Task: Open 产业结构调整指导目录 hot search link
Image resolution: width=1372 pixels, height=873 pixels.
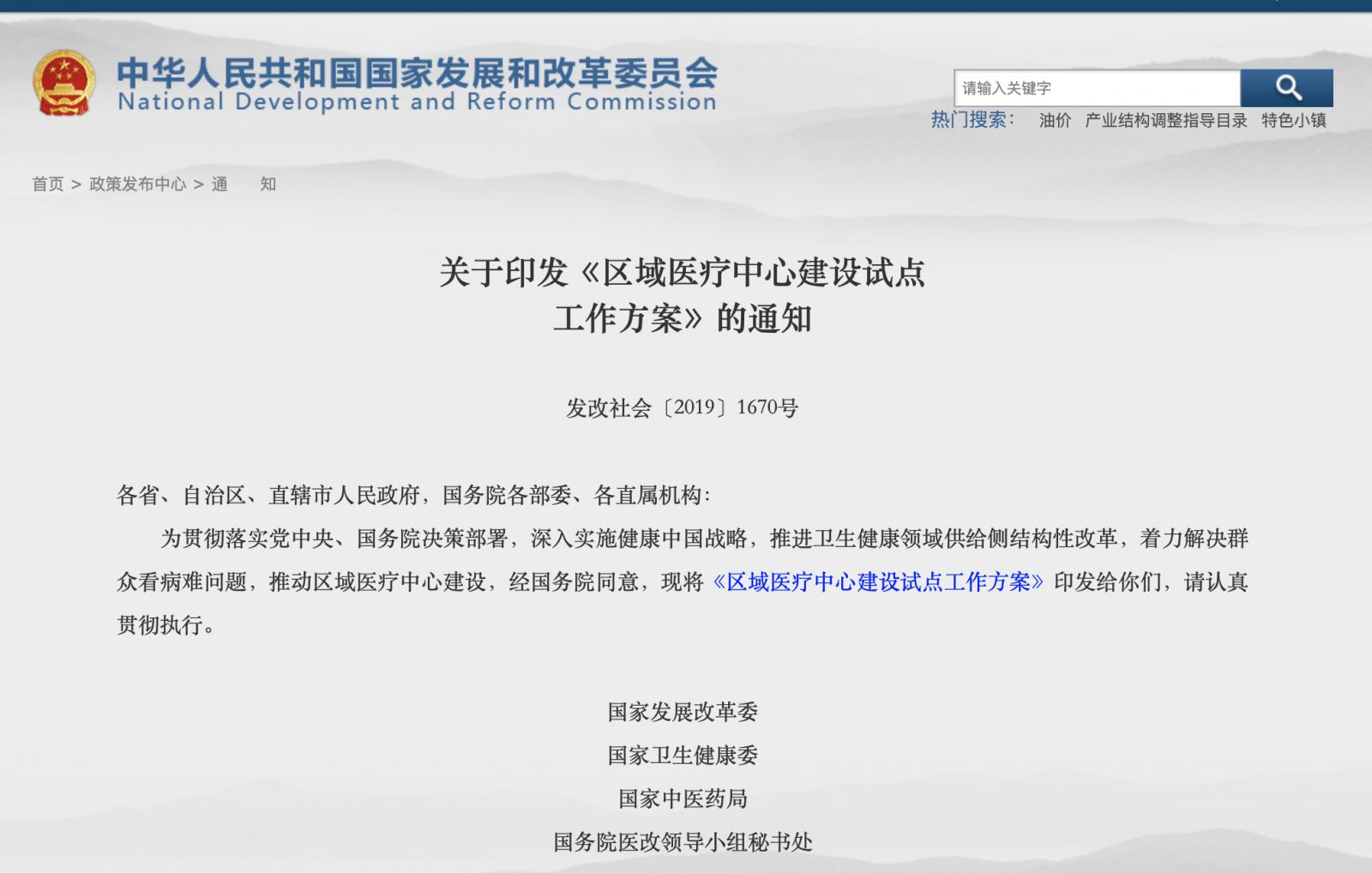Action: (x=1165, y=120)
